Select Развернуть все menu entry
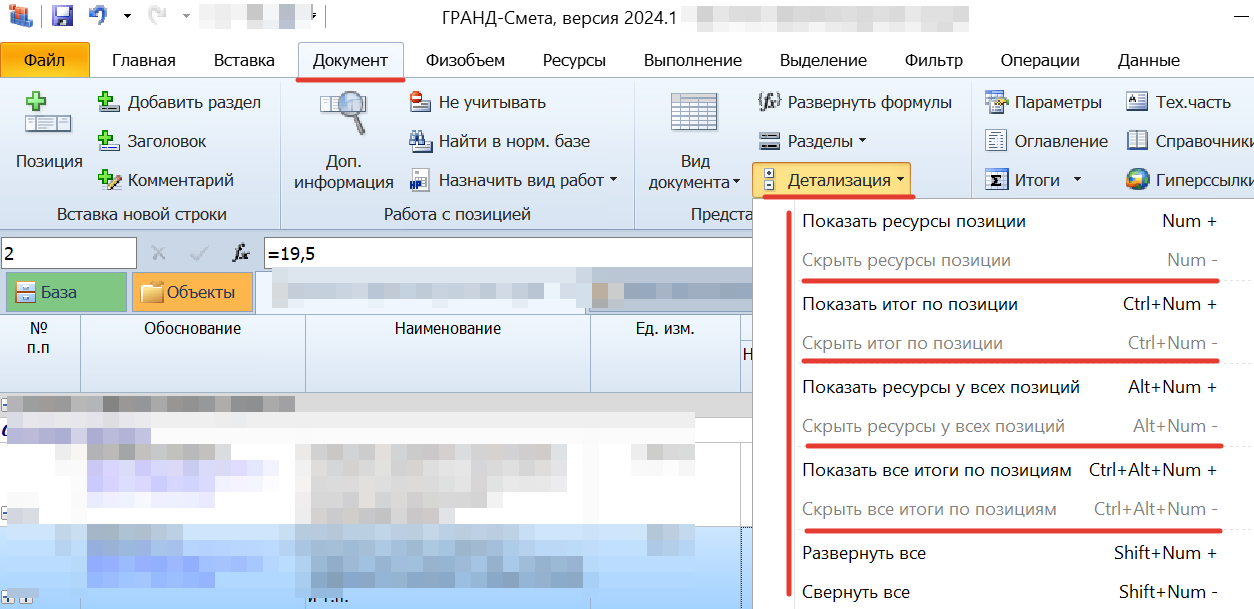Viewport: 1254px width, 609px height. point(1009,553)
